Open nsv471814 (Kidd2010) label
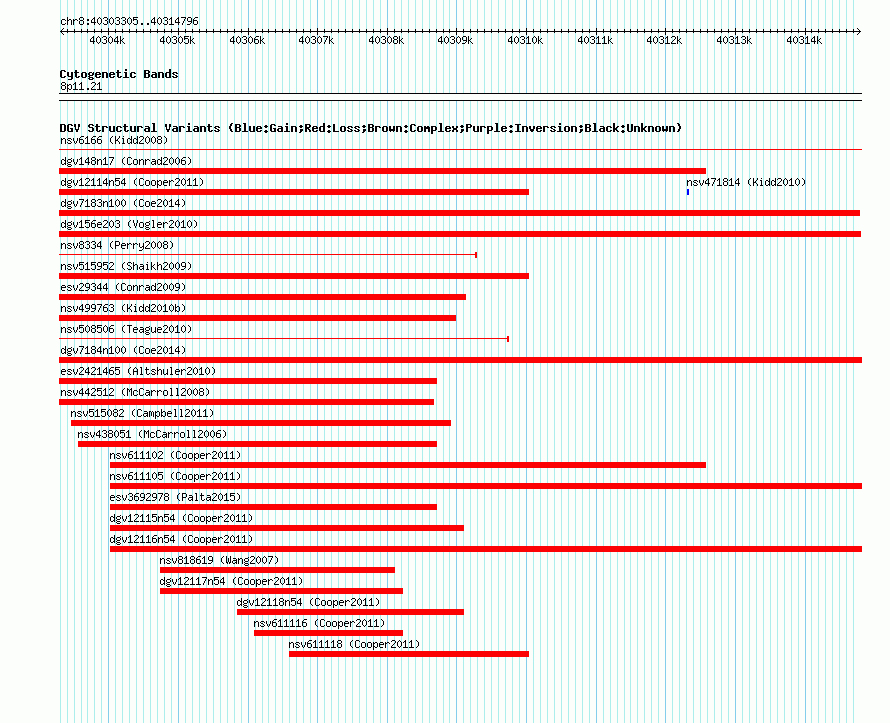 [746, 182]
